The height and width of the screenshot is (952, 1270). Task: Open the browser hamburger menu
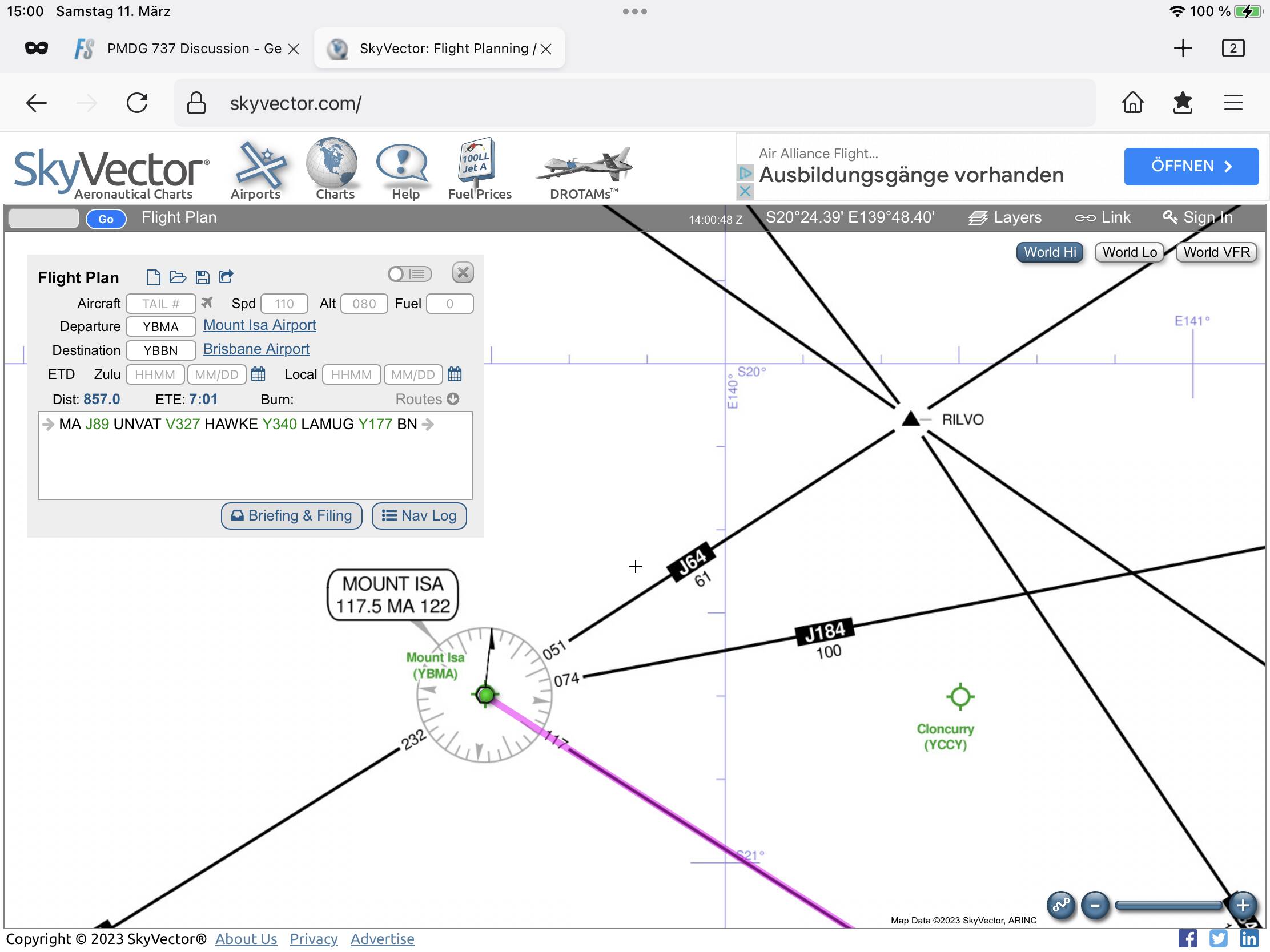coord(1232,103)
